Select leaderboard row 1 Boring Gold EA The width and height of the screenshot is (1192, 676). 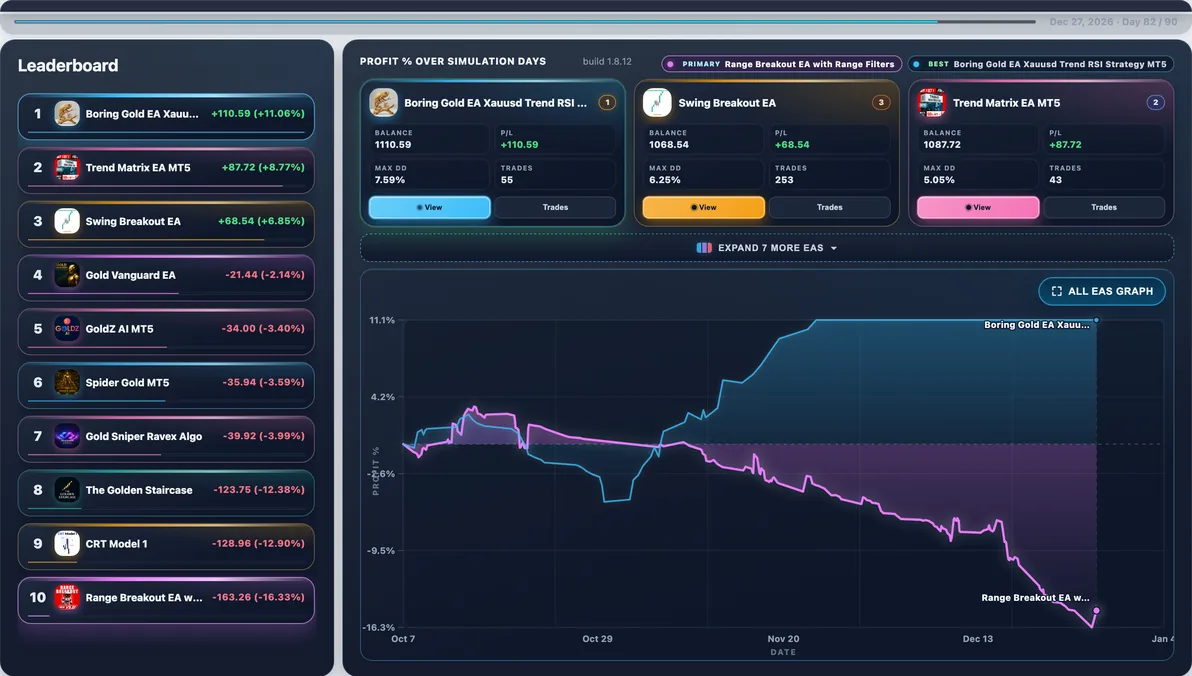pyautogui.click(x=166, y=116)
